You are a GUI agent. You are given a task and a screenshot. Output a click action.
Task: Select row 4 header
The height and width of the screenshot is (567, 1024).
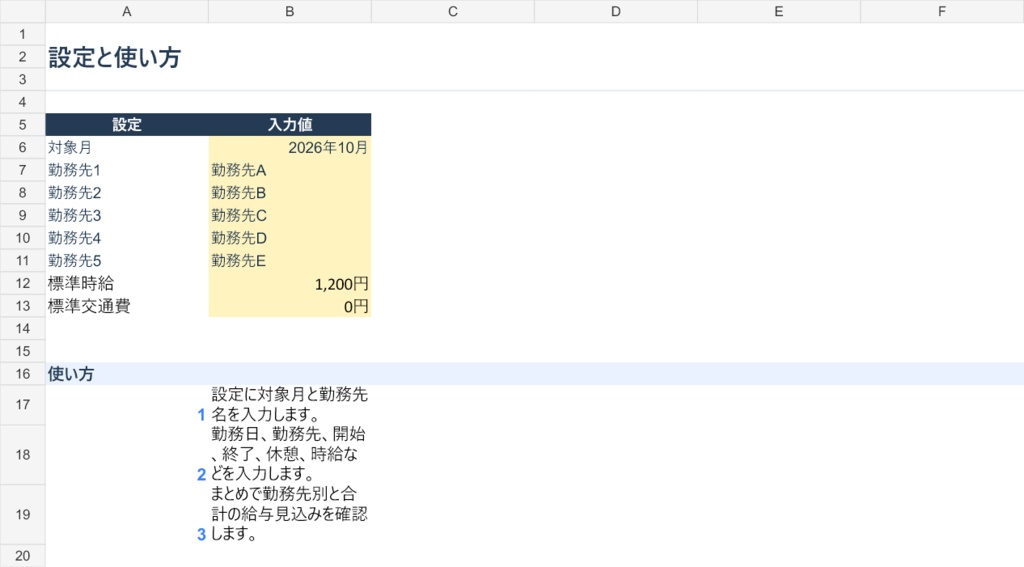coord(22,102)
